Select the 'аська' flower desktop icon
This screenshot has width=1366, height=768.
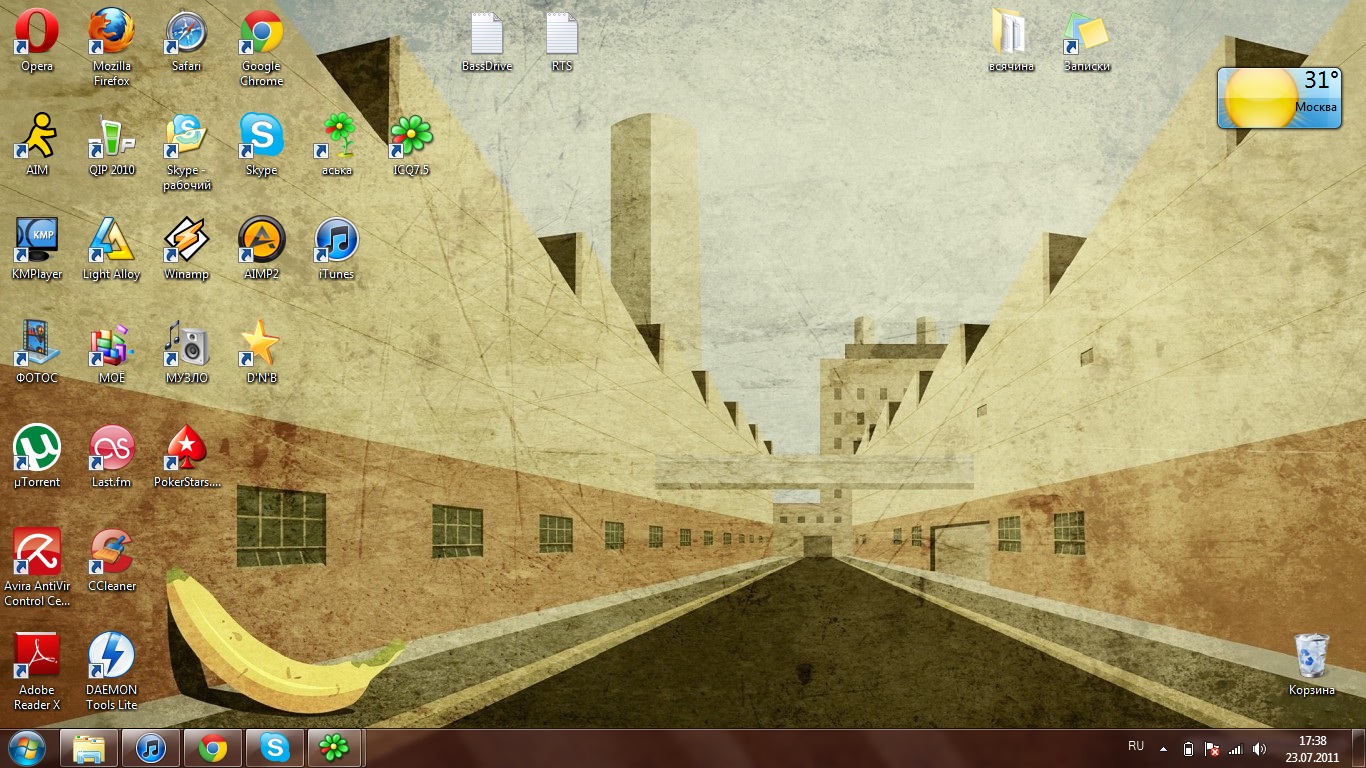click(x=337, y=144)
